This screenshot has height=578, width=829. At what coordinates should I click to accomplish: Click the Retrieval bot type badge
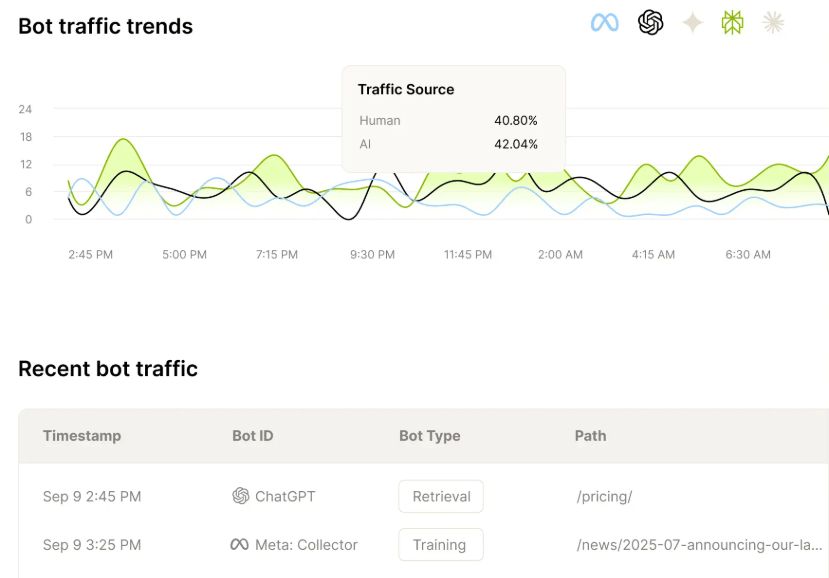pyautogui.click(x=440, y=496)
